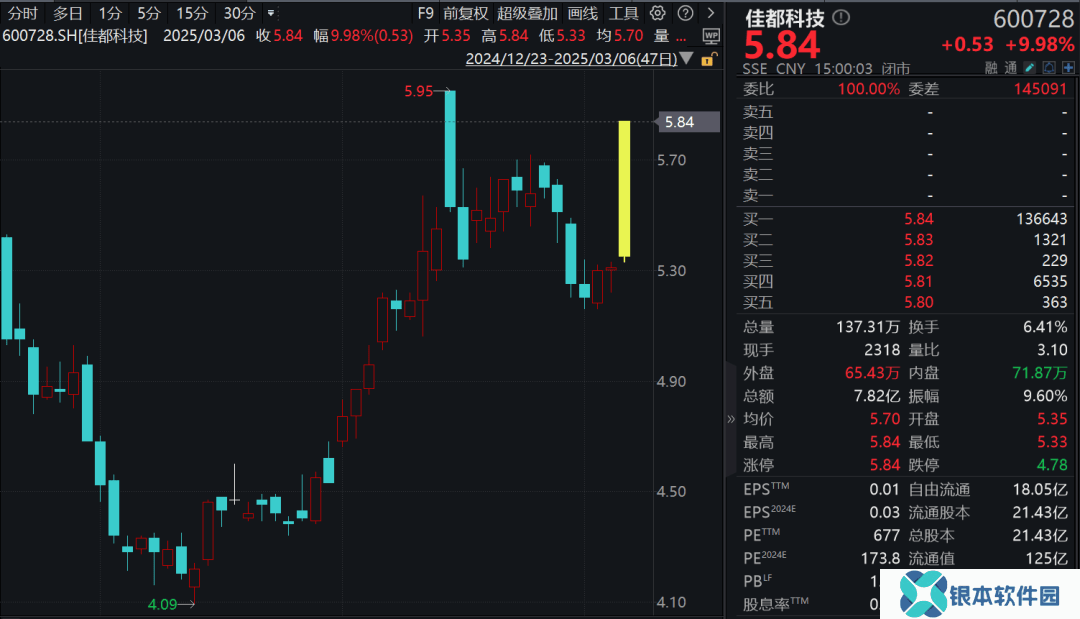1080x619 pixels.
Task: Expand more periods dropdown after 30分
Action: coord(271,13)
